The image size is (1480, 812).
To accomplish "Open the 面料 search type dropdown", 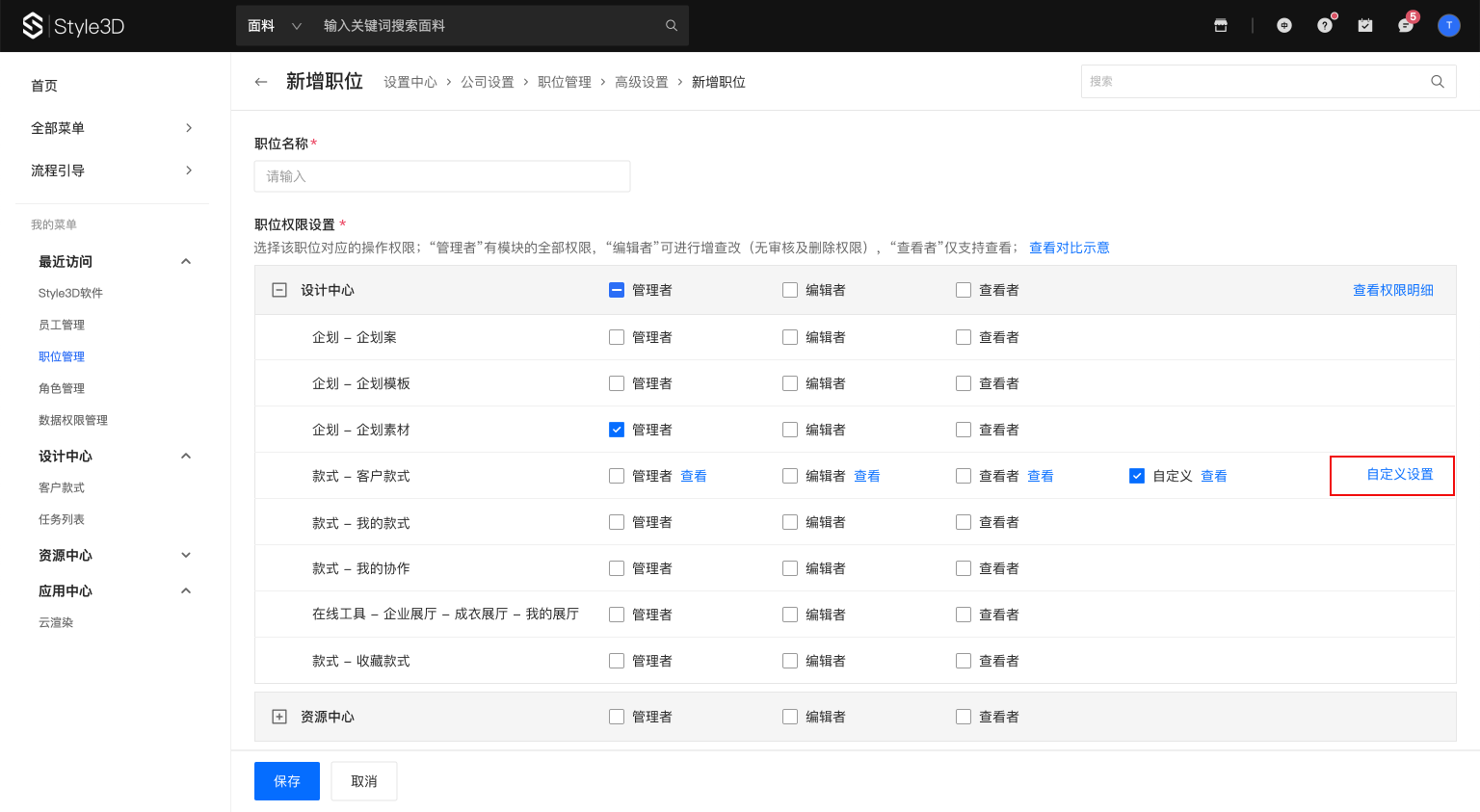I will [275, 26].
